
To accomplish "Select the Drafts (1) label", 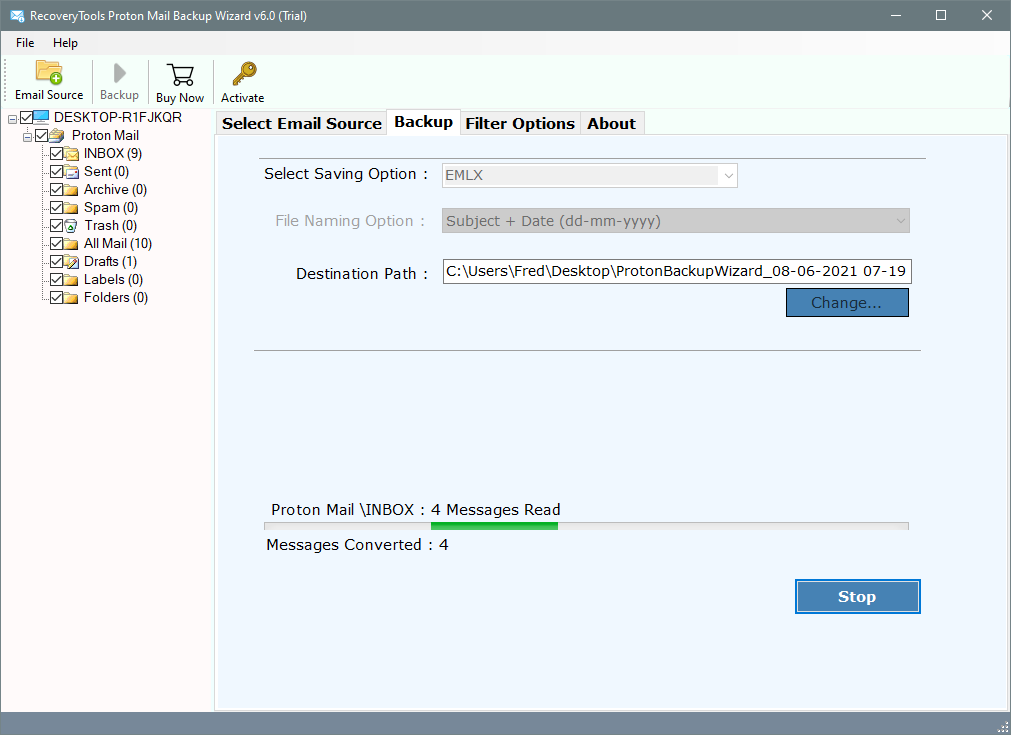I will click(x=110, y=262).
